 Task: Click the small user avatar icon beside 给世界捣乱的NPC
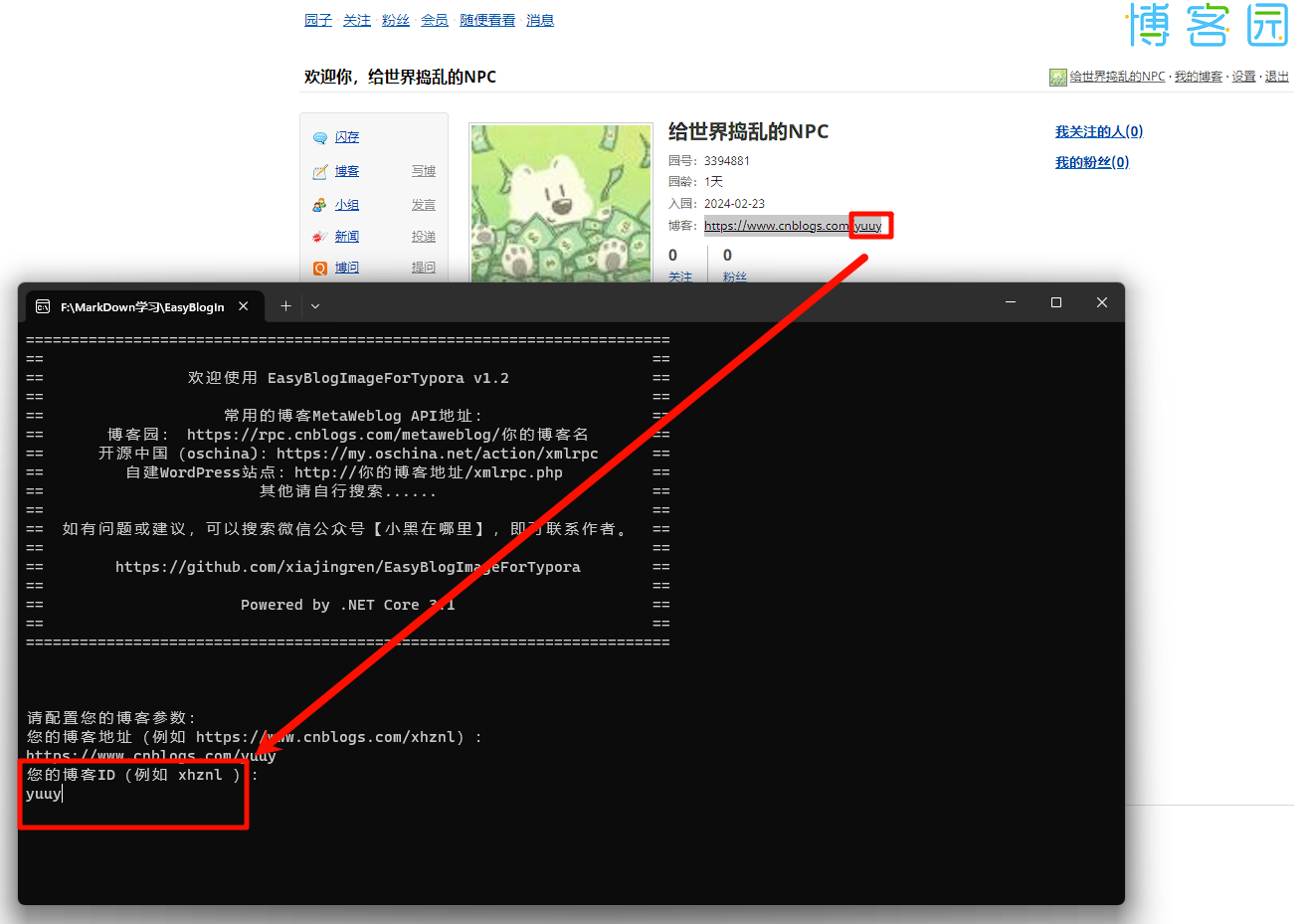coord(1058,78)
